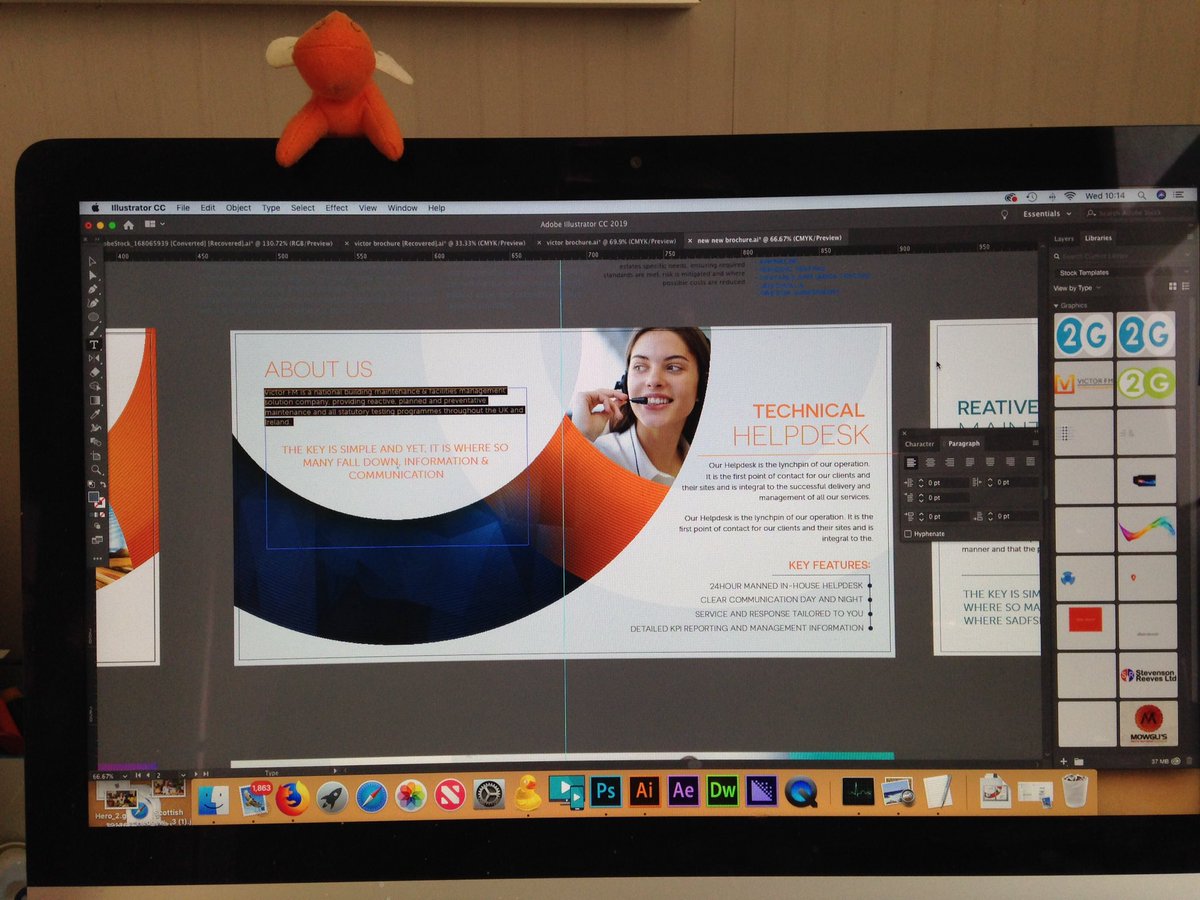Select the Victor FM logo library graphic
The width and height of the screenshot is (1200, 900).
[1083, 384]
